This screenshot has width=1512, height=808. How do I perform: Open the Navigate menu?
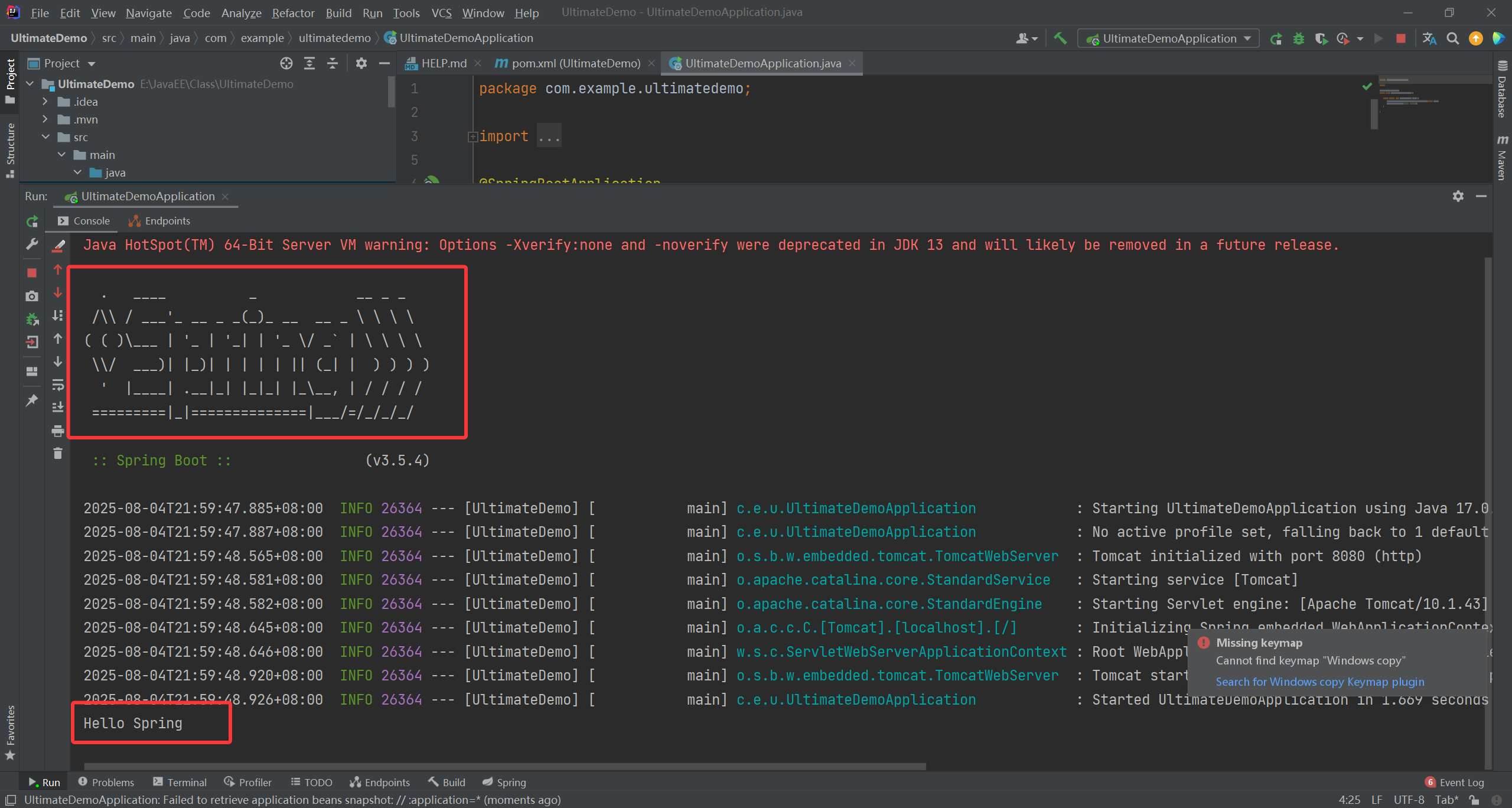coord(149,12)
